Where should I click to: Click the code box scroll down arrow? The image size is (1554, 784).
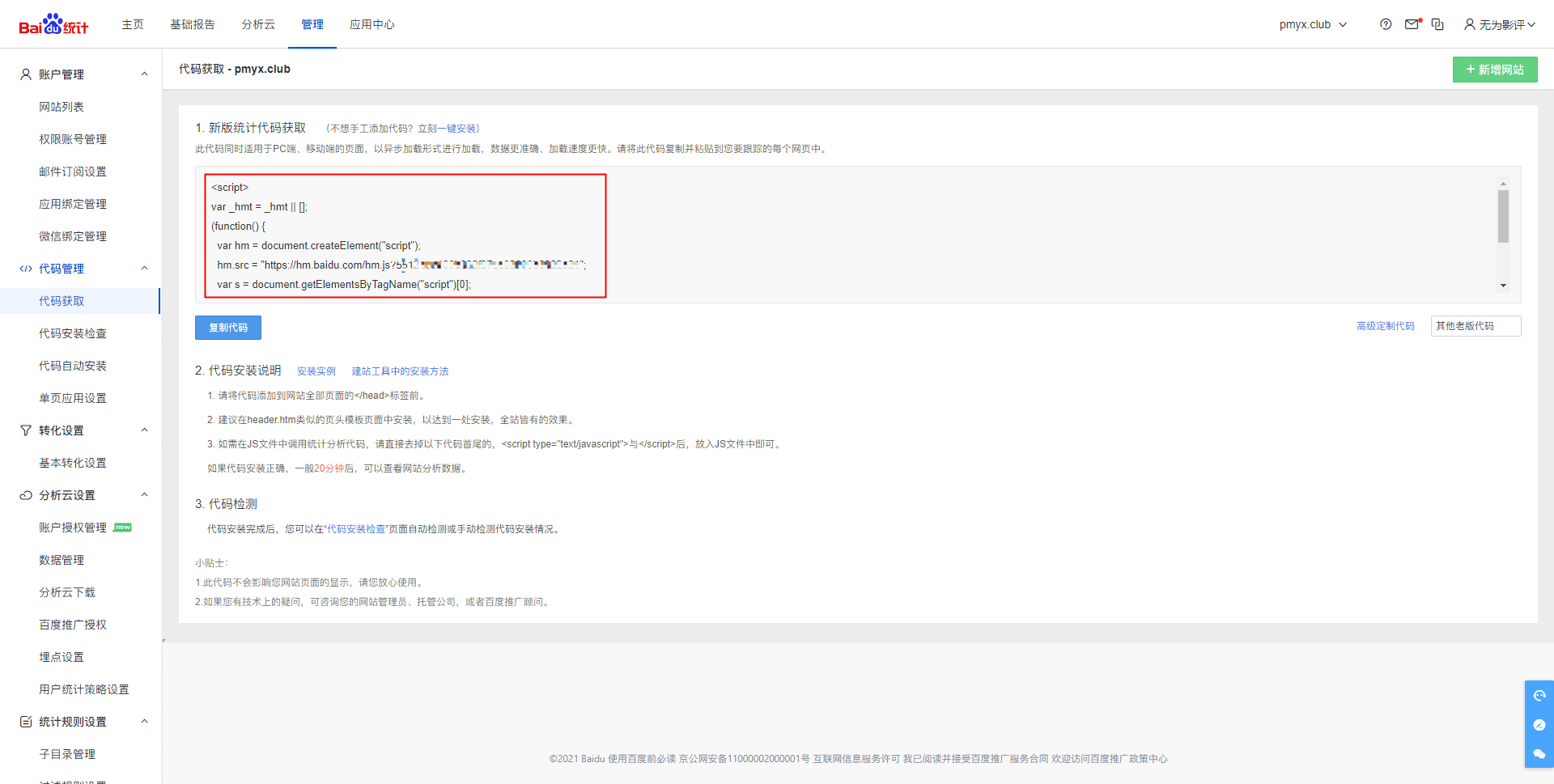[1503, 286]
